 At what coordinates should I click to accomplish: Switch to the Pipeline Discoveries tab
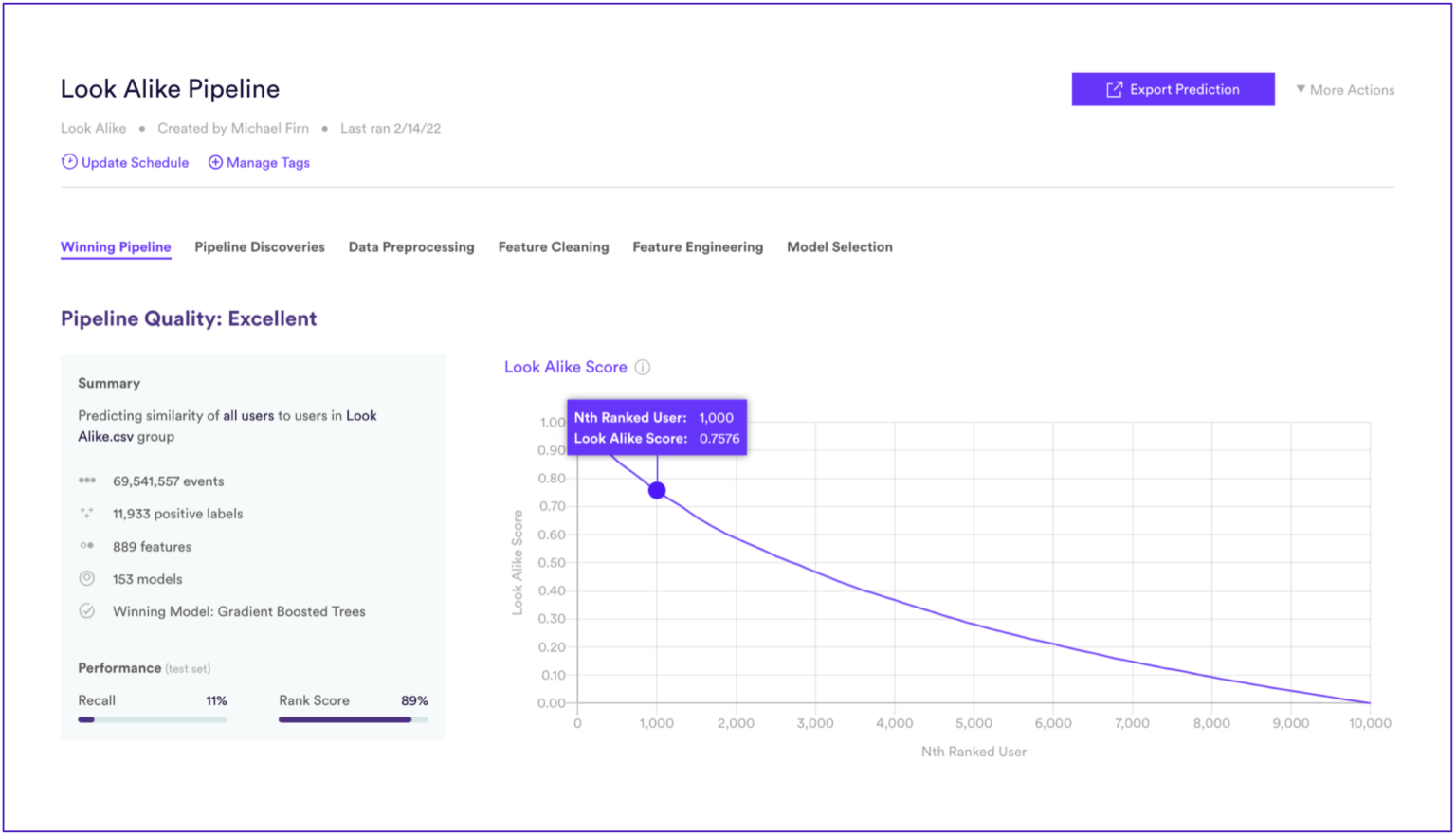[260, 246]
